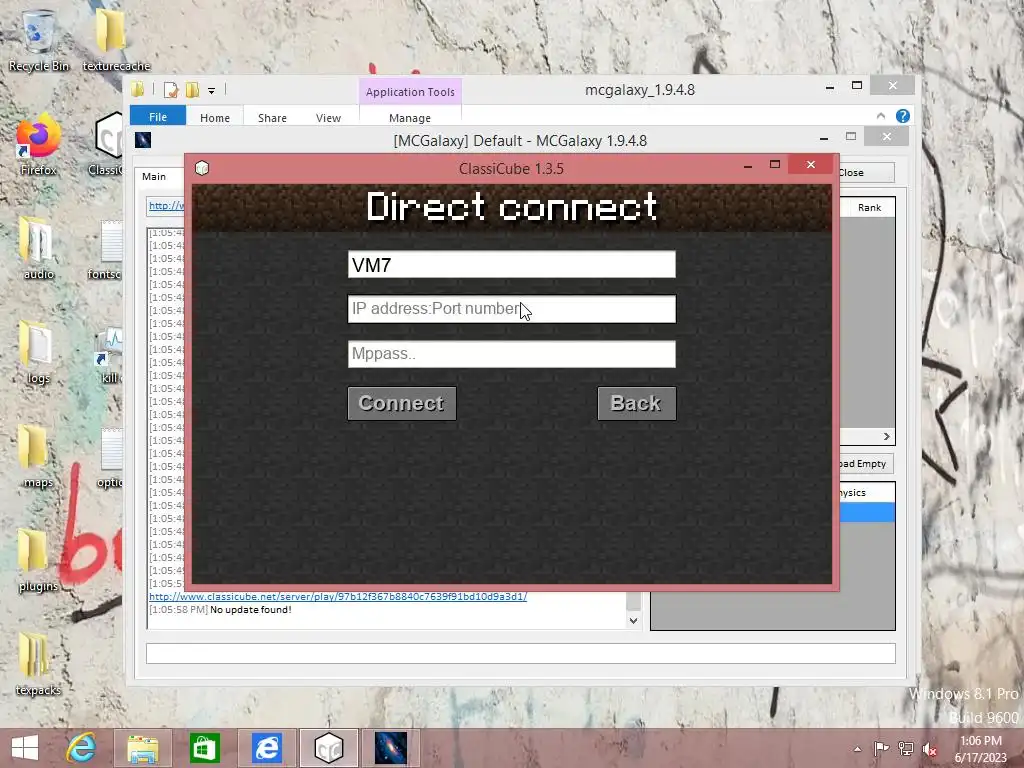Screen dimensions: 1024x768
Task: Open the Home ribbon tab in Explorer
Action: point(215,118)
